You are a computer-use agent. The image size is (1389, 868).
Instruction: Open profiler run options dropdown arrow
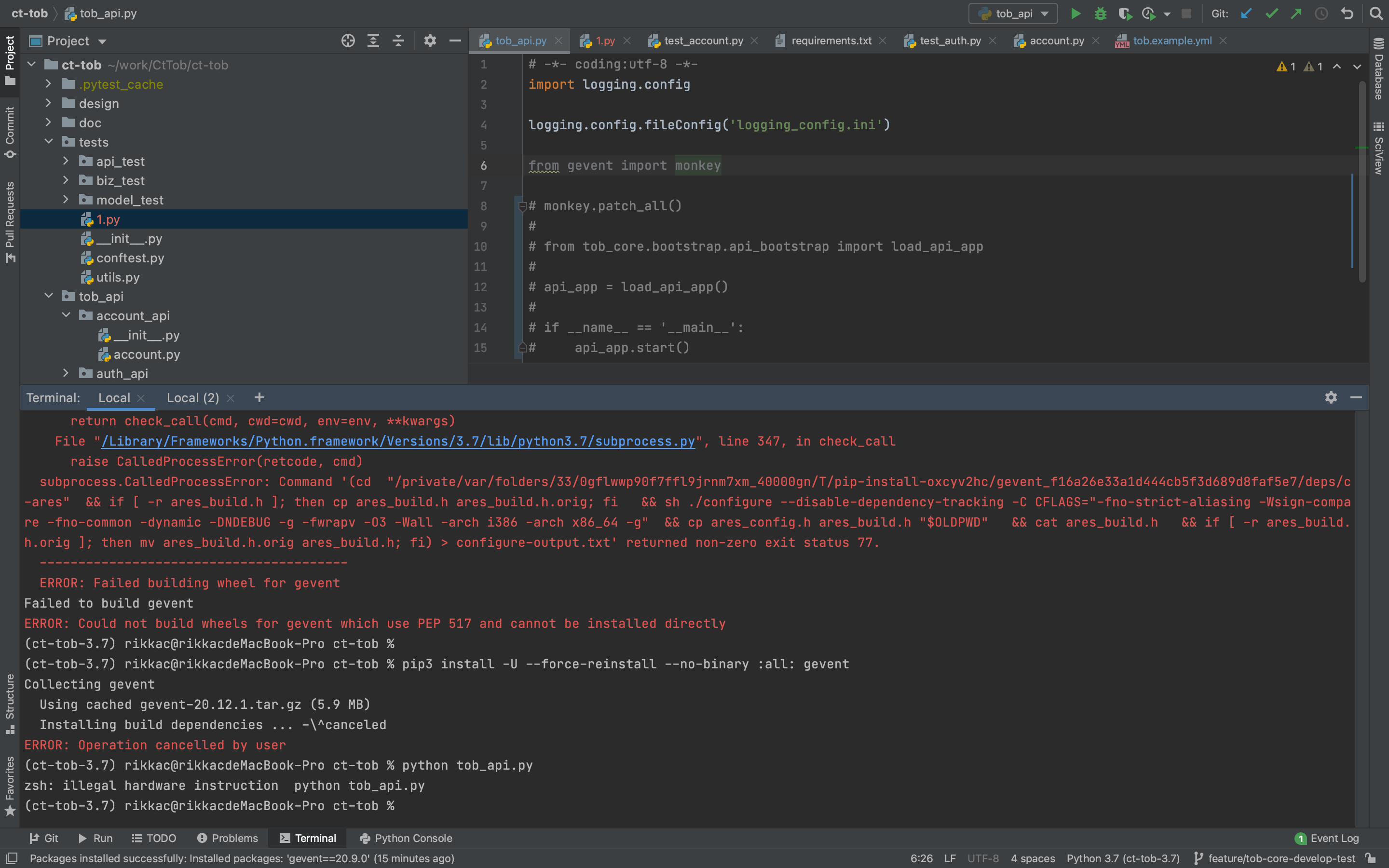(1167, 14)
